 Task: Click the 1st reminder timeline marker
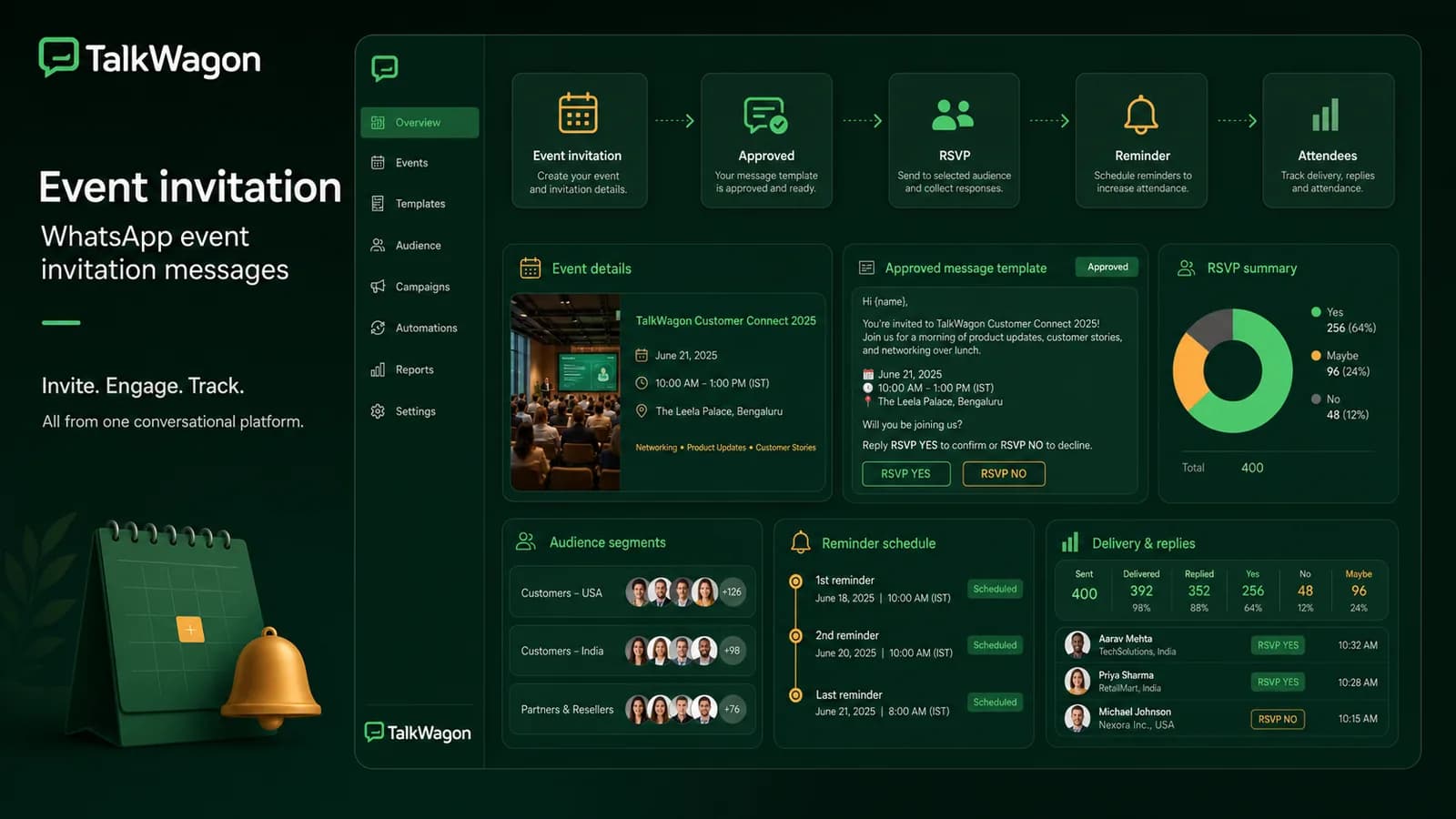[796, 581]
